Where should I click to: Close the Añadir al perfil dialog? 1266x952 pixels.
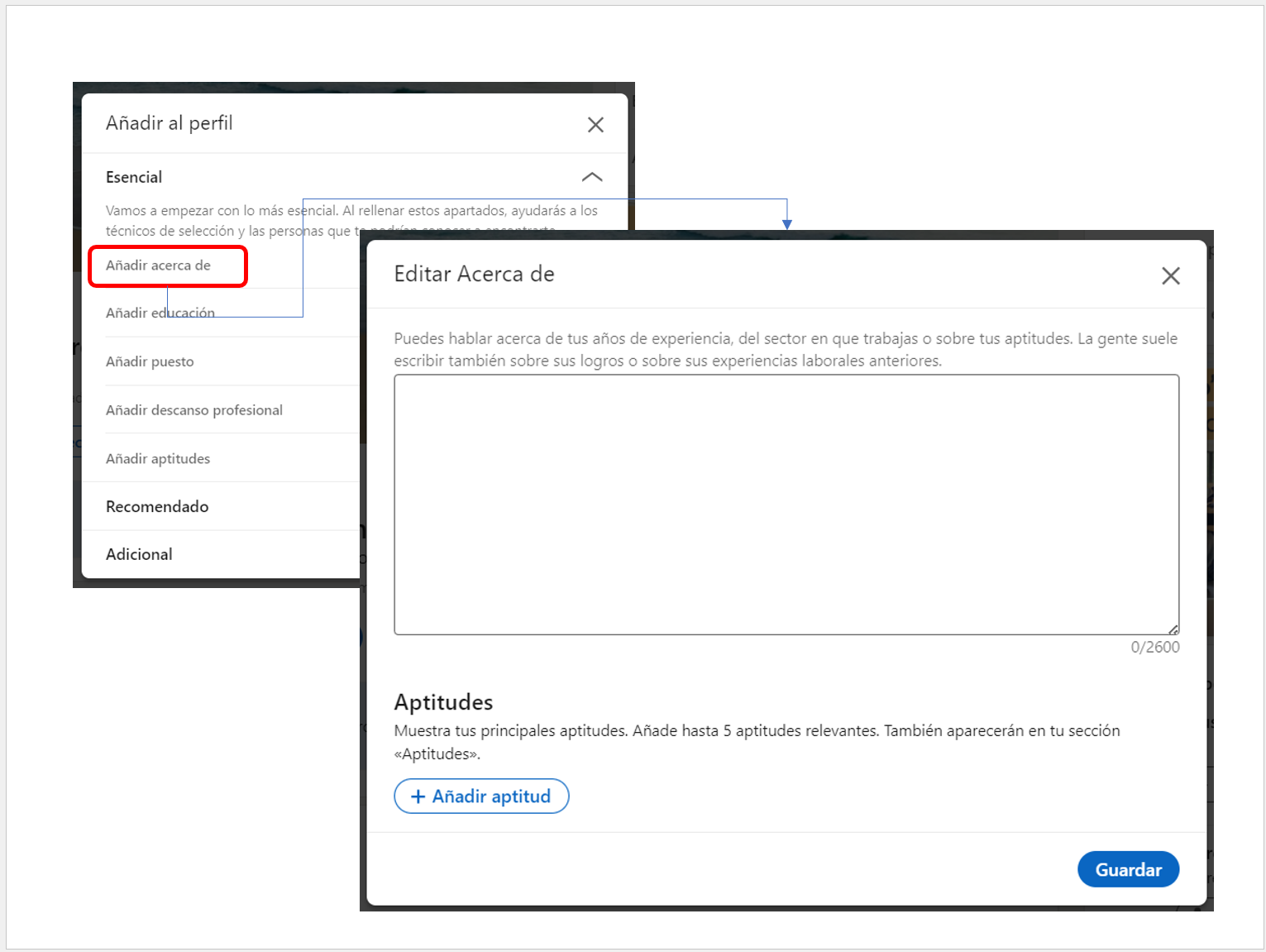595,124
